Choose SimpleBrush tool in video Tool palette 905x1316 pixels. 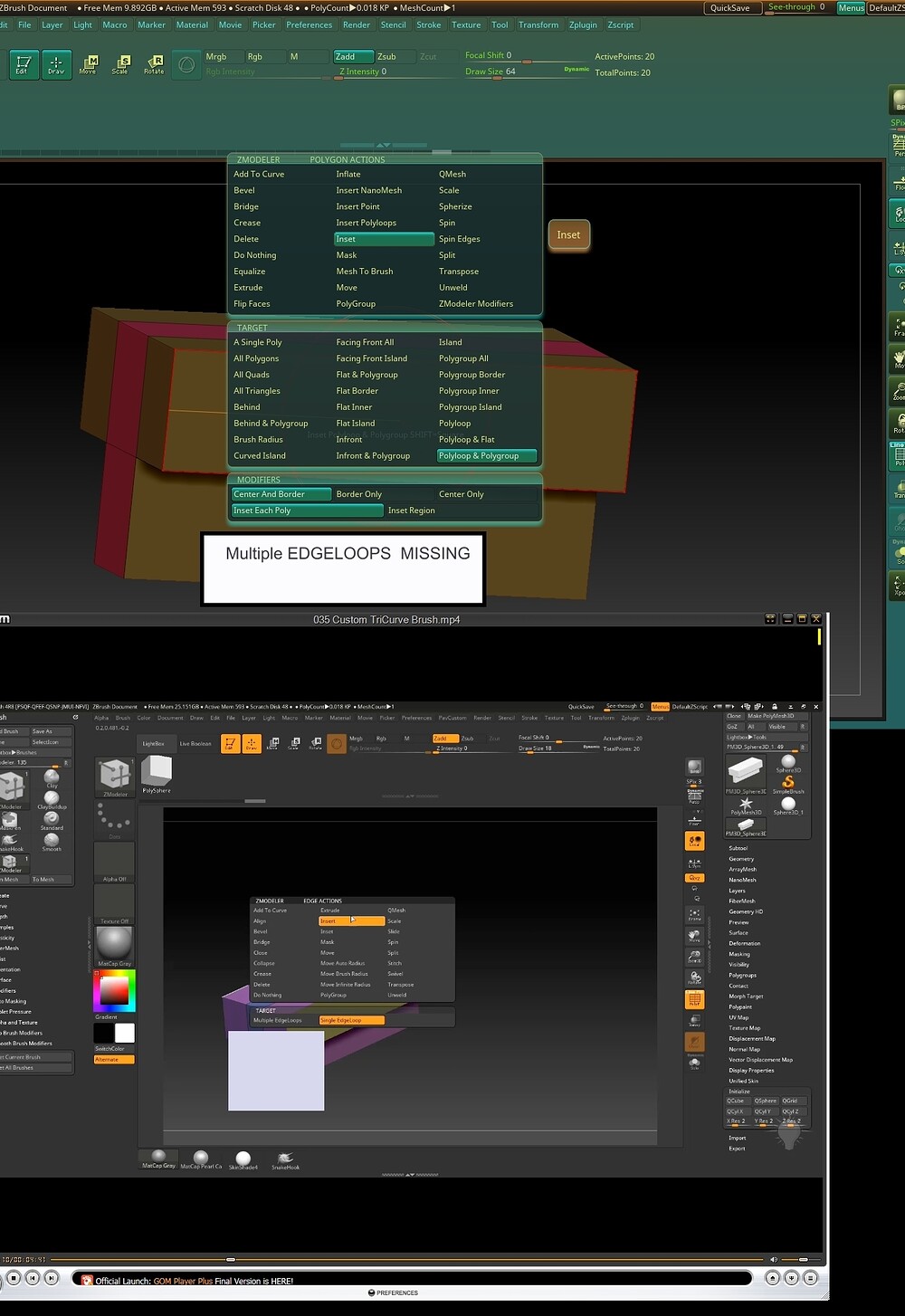click(x=788, y=784)
